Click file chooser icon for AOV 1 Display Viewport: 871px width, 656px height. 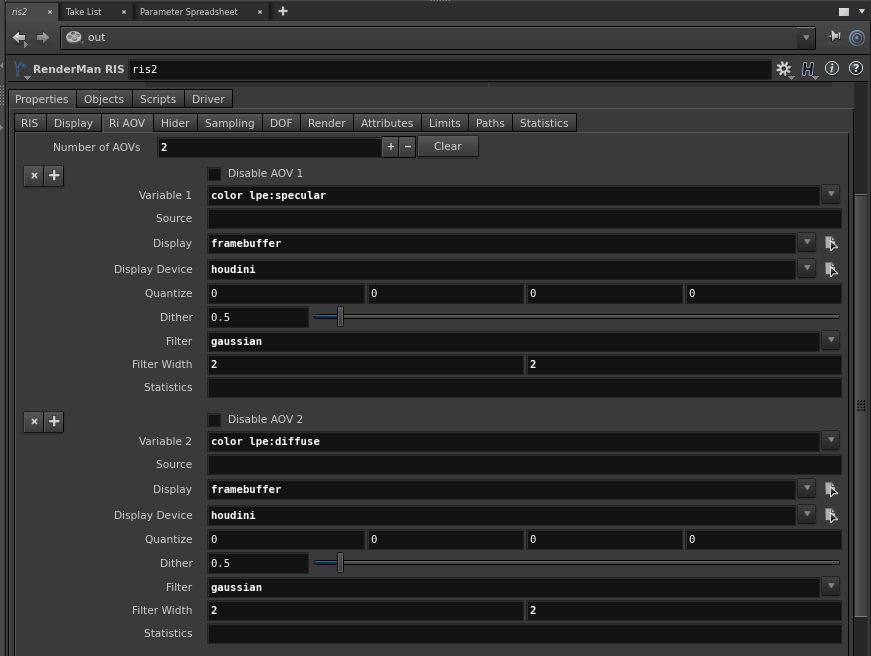click(x=831, y=243)
